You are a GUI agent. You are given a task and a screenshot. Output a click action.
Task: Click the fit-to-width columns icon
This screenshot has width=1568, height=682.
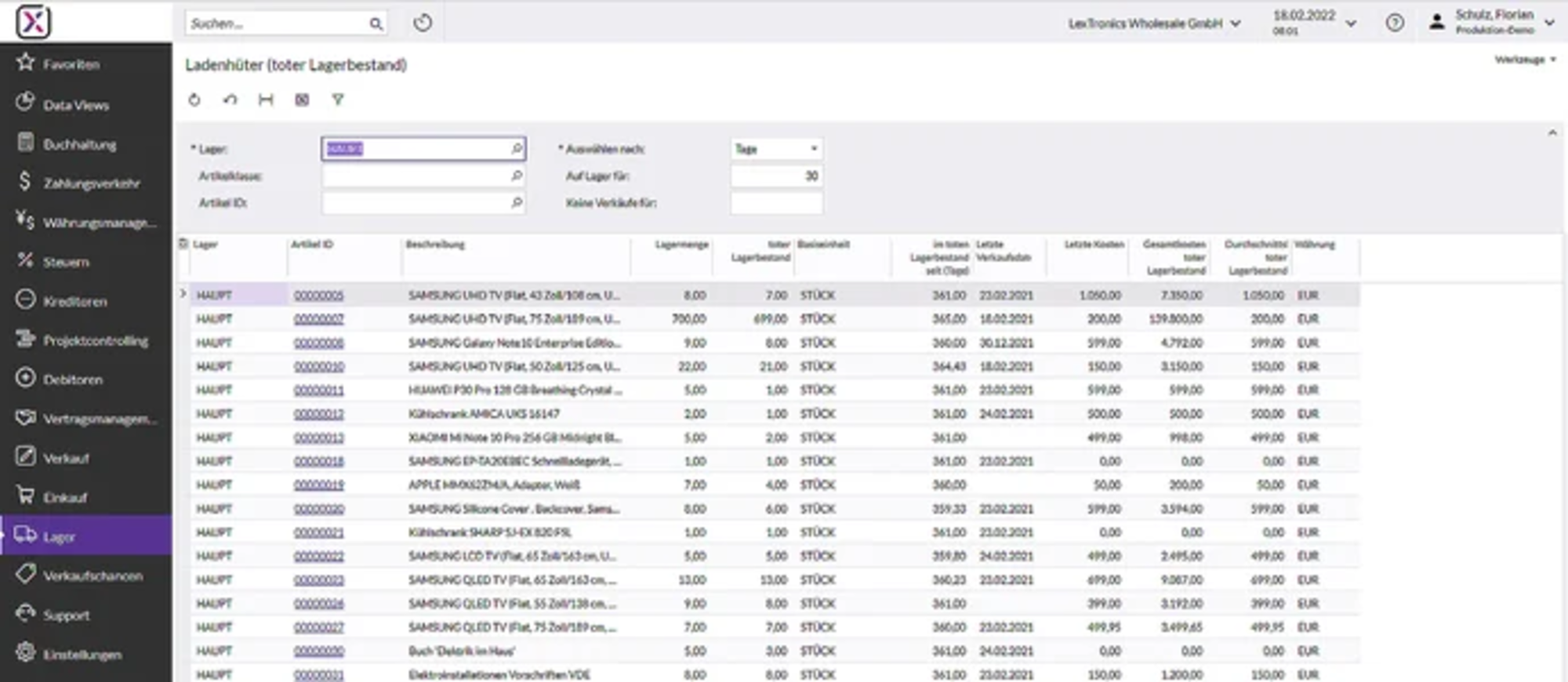pyautogui.click(x=266, y=100)
